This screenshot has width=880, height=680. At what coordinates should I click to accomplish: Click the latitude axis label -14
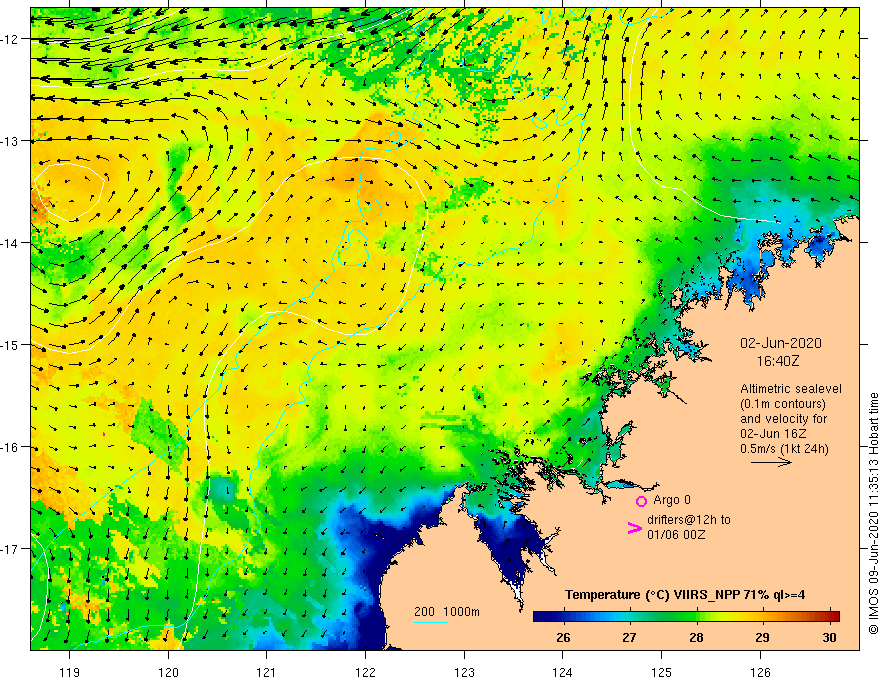(10, 243)
